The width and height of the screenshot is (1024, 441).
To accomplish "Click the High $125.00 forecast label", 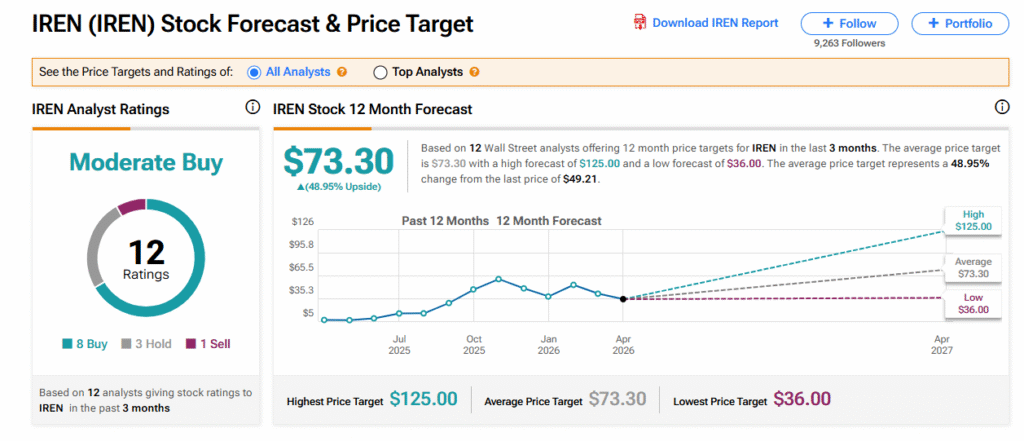I will (972, 220).
